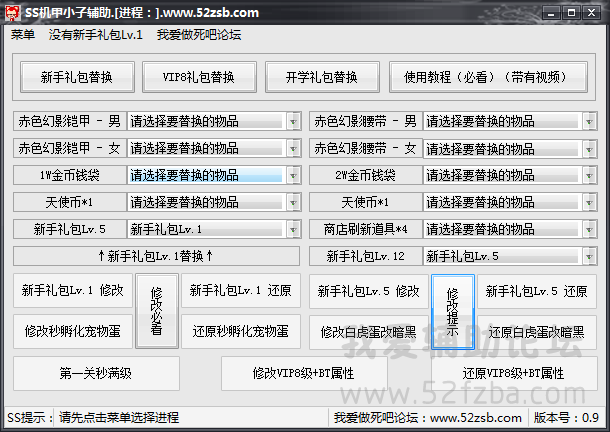Click 新手礼包Lv.1 还原 button
Screen dimensions: 610x432
[x=241, y=290]
